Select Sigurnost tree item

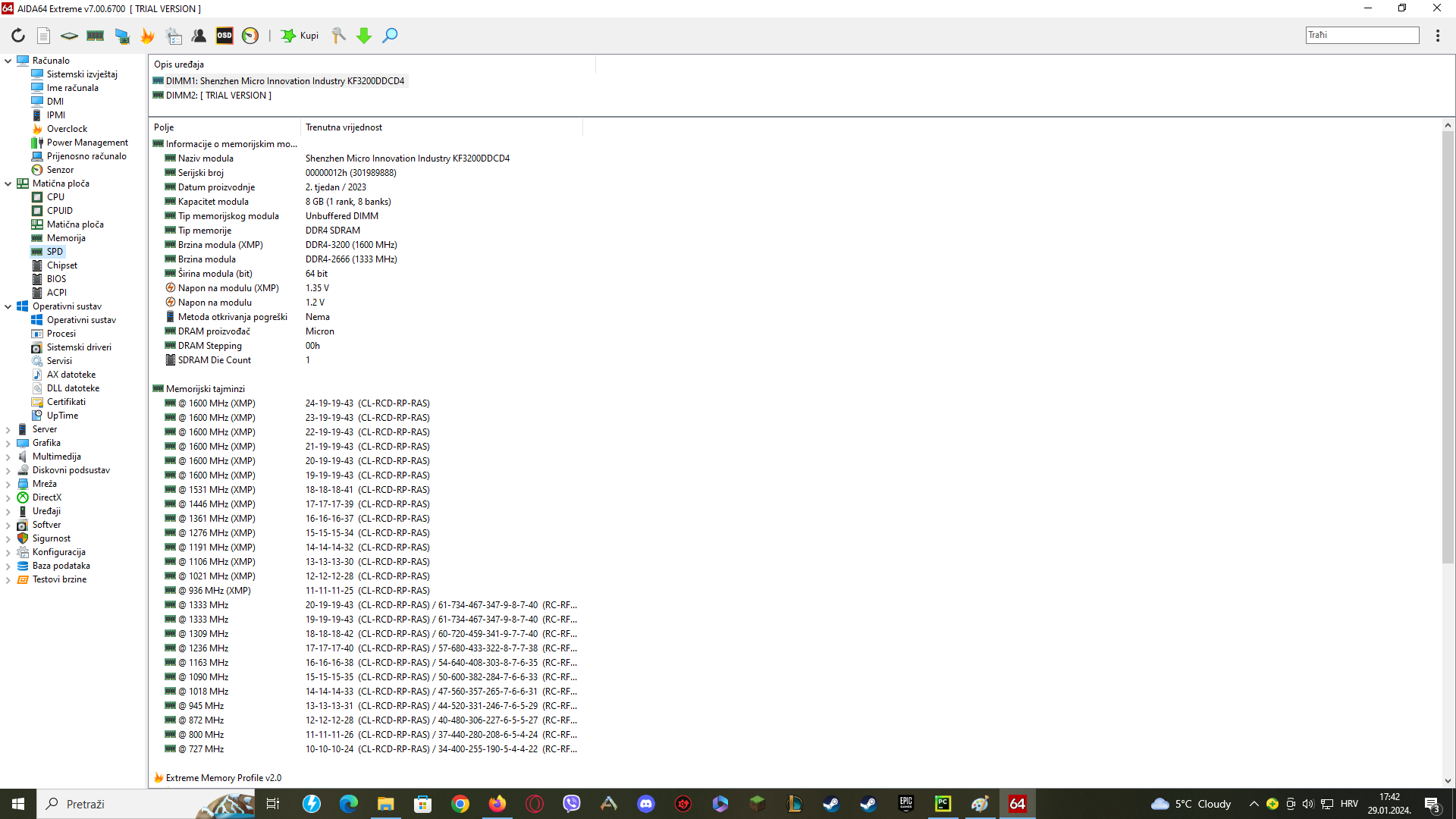point(51,538)
